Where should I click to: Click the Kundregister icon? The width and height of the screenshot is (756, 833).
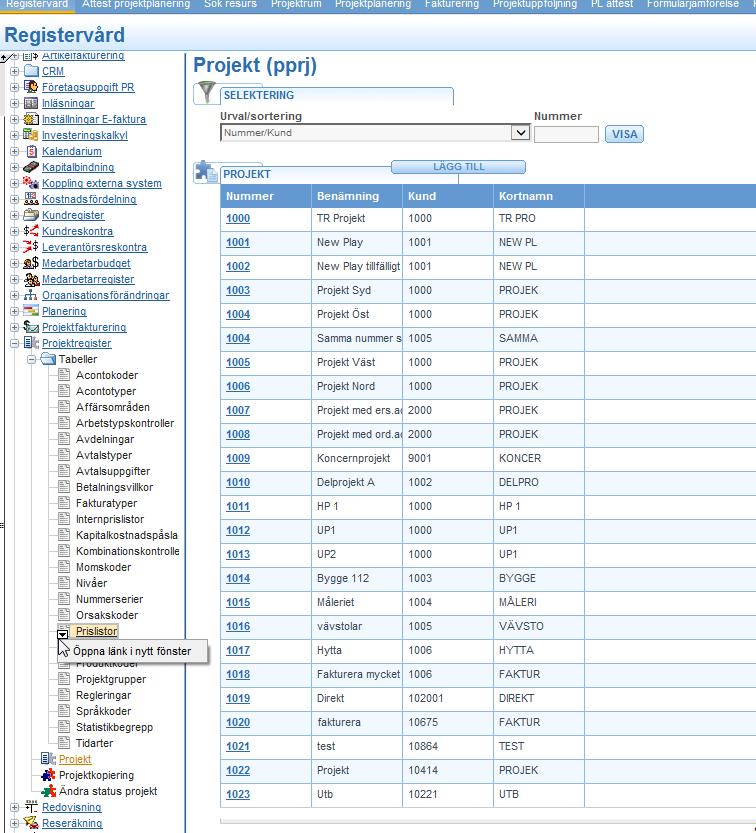[31, 215]
